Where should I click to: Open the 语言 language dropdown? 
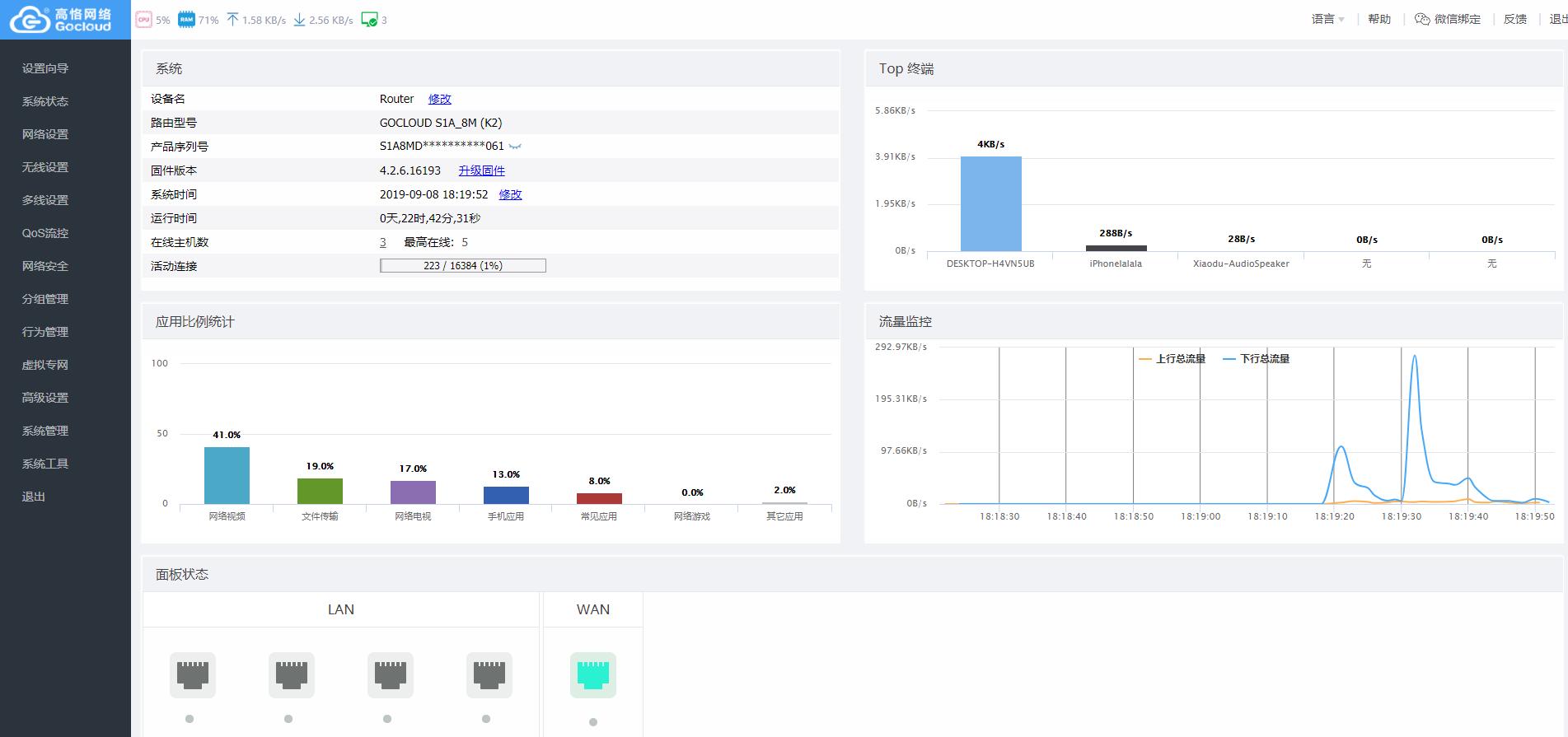coord(1327,19)
